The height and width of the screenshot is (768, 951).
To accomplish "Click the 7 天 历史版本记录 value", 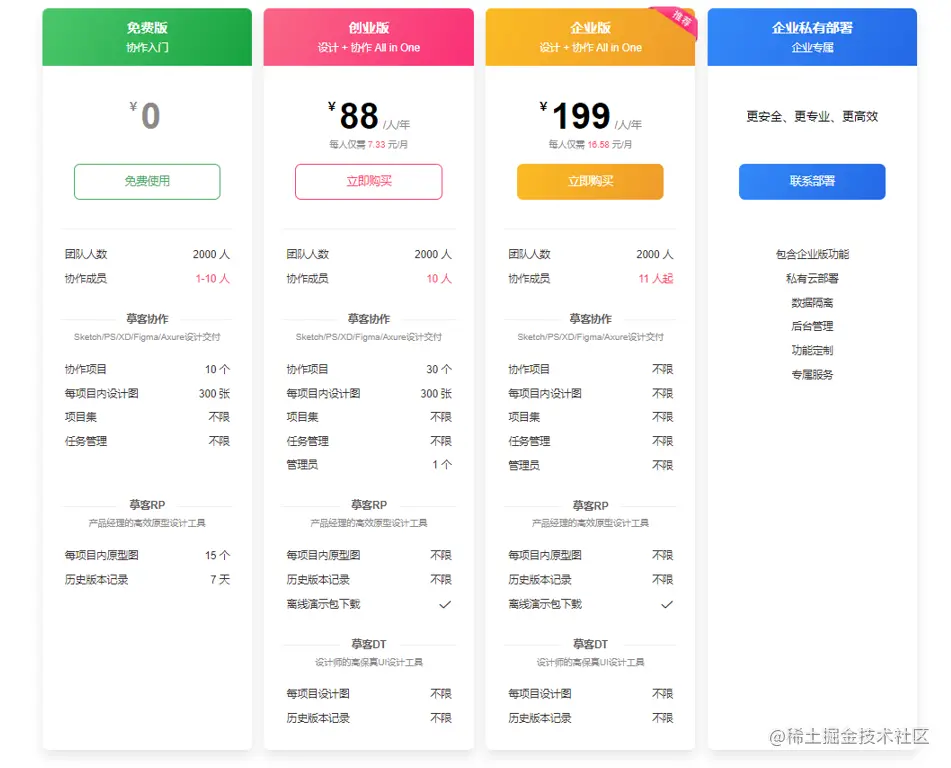I will pos(220,579).
